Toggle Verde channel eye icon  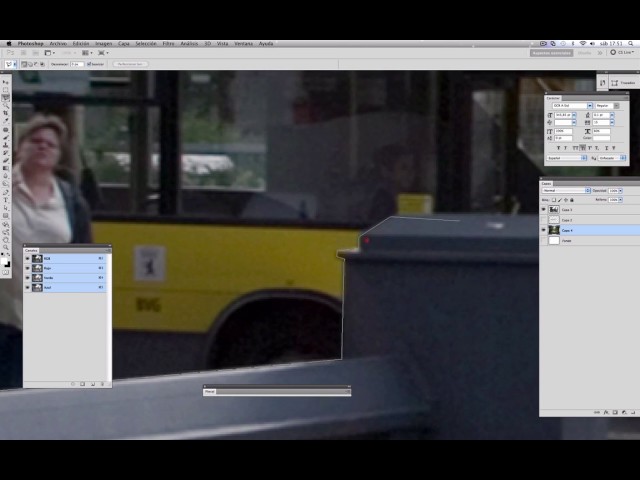click(27, 278)
